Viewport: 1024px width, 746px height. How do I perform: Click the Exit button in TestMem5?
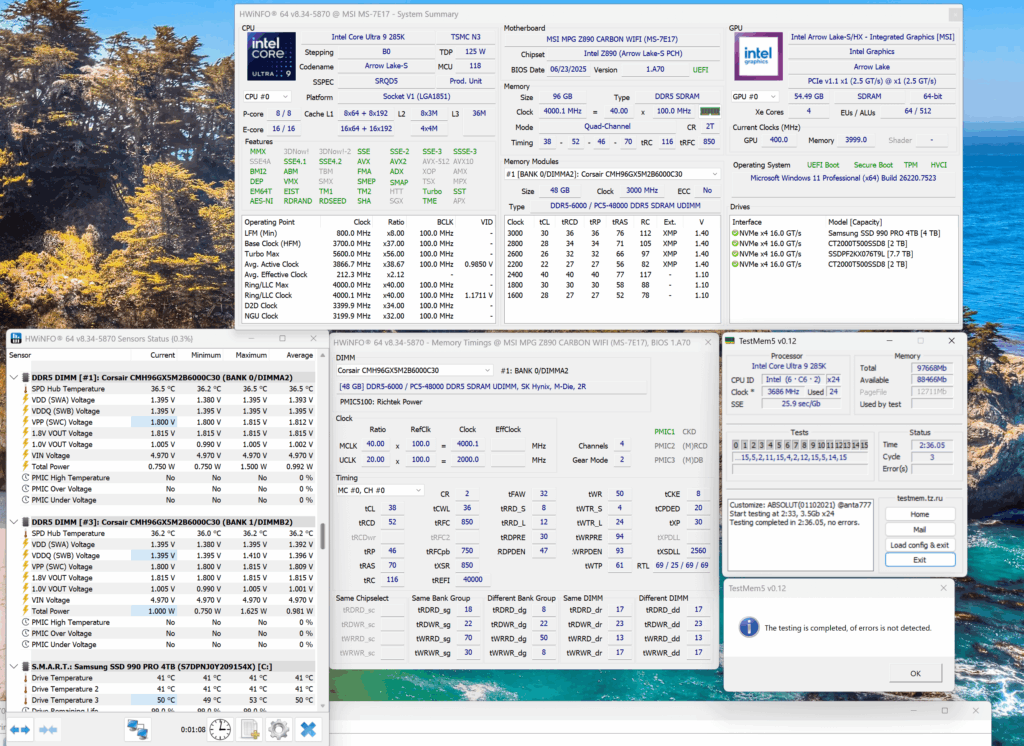920,560
